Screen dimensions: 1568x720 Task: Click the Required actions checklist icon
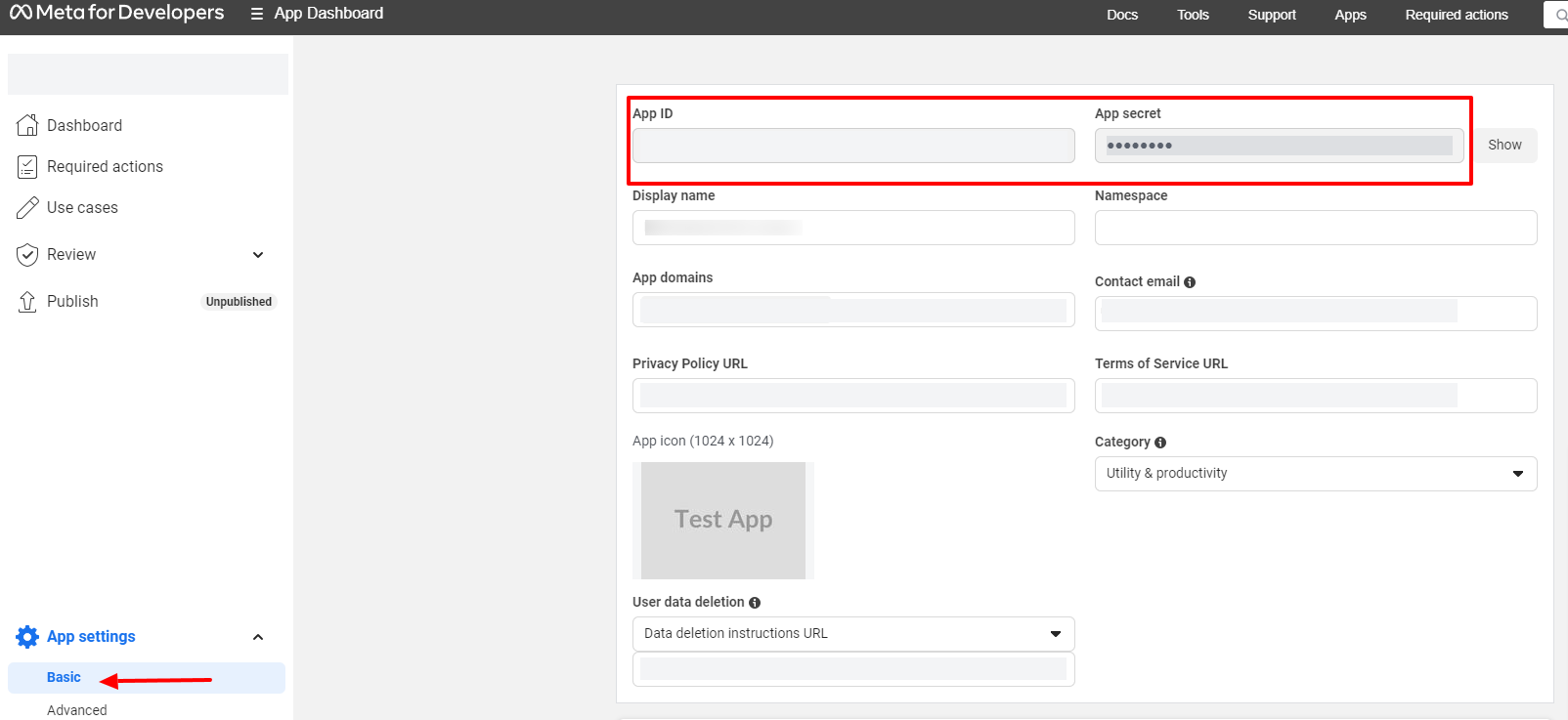pyautogui.click(x=27, y=166)
